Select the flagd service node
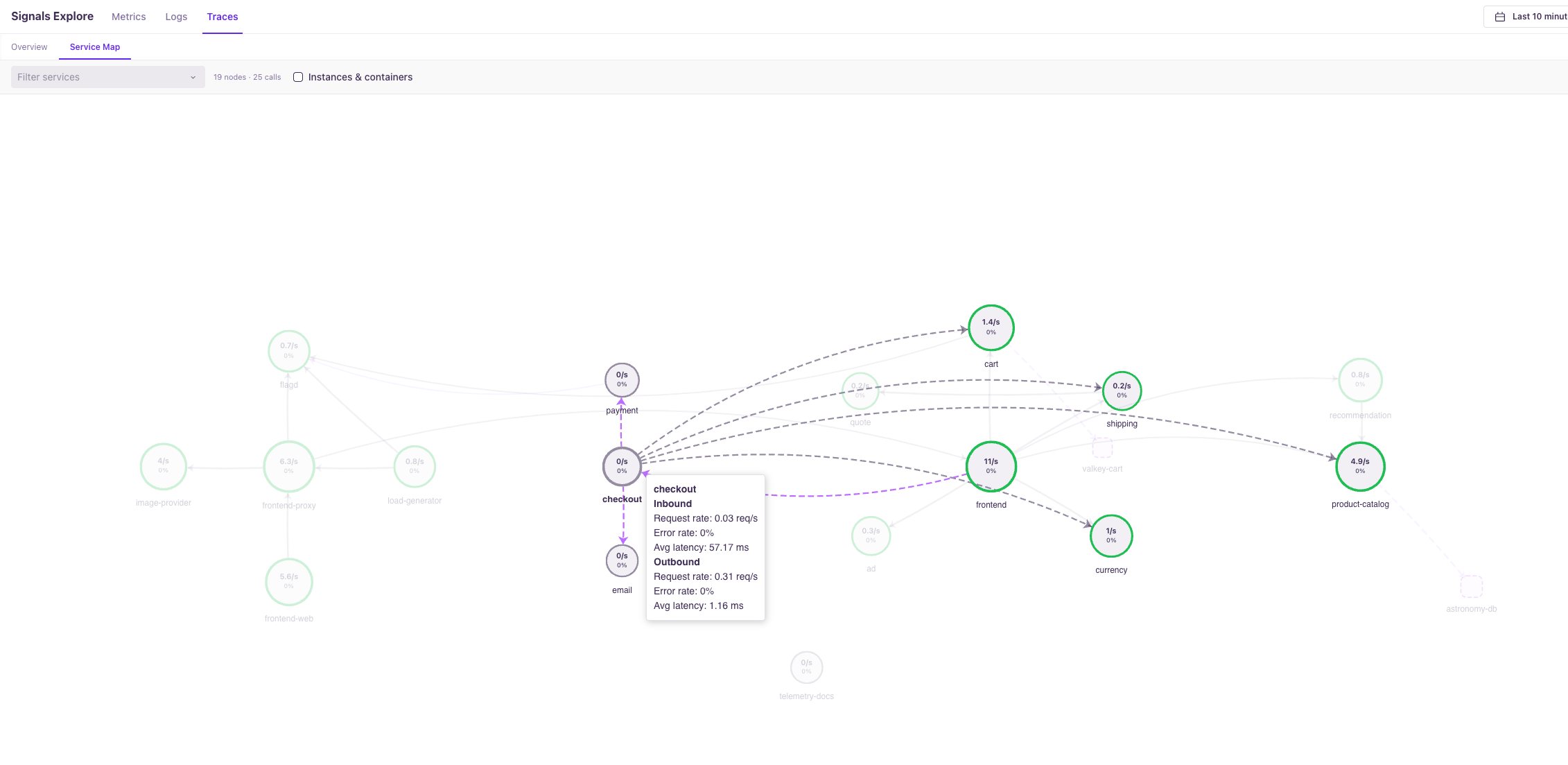The image size is (1568, 765). pos(288,351)
